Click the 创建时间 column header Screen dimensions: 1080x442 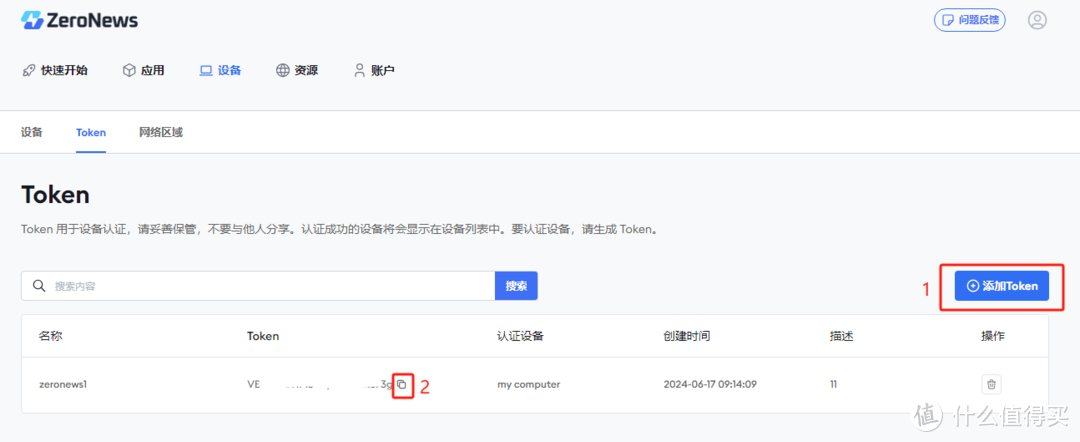687,336
